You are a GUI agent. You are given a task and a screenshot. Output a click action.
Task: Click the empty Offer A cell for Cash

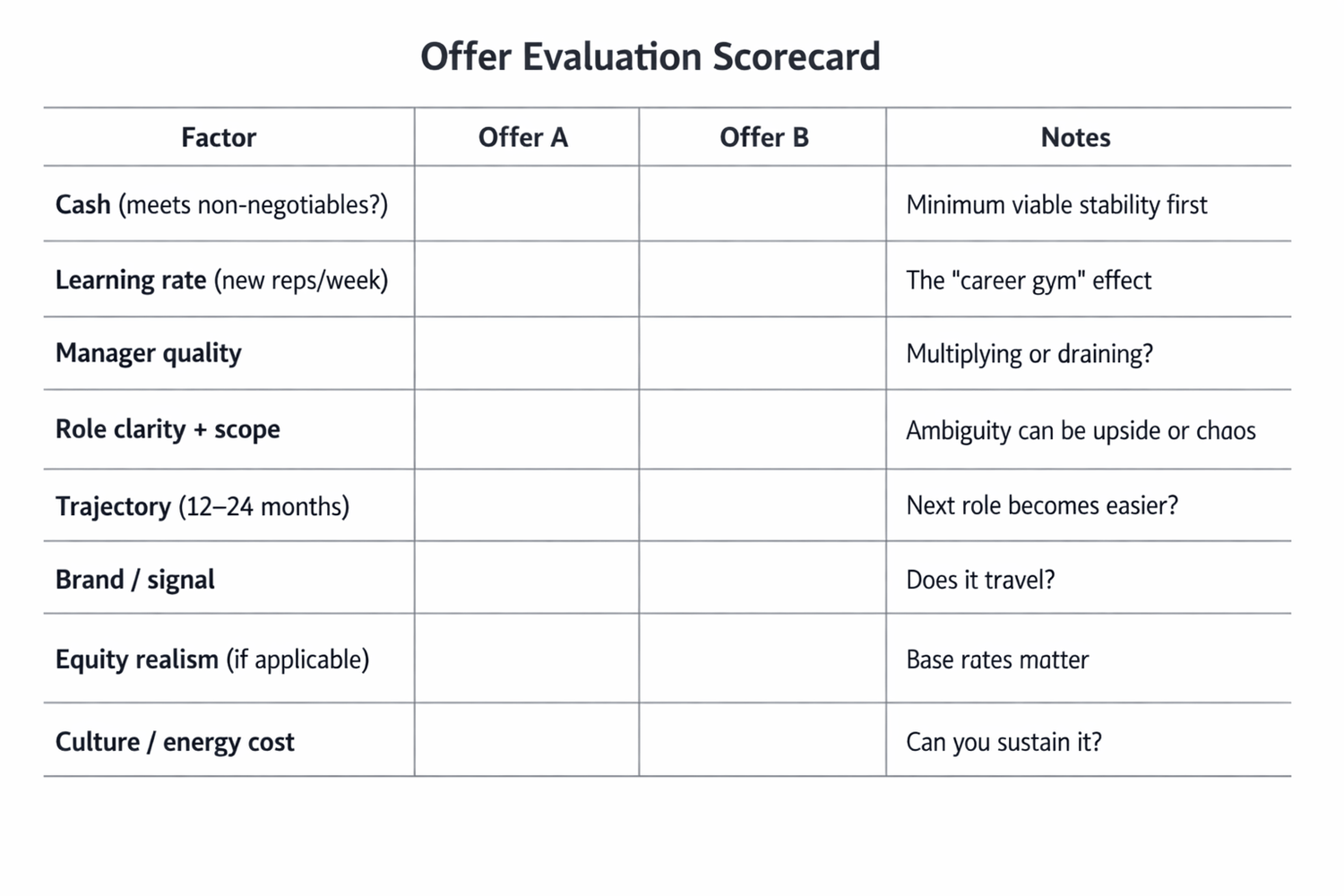[527, 204]
